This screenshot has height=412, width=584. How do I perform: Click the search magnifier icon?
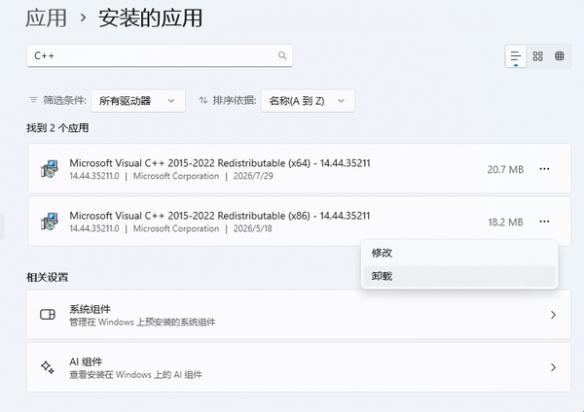coord(282,56)
